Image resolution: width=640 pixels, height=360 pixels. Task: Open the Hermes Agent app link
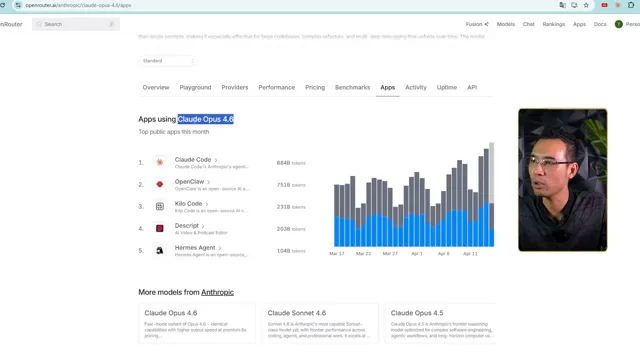click(195, 248)
